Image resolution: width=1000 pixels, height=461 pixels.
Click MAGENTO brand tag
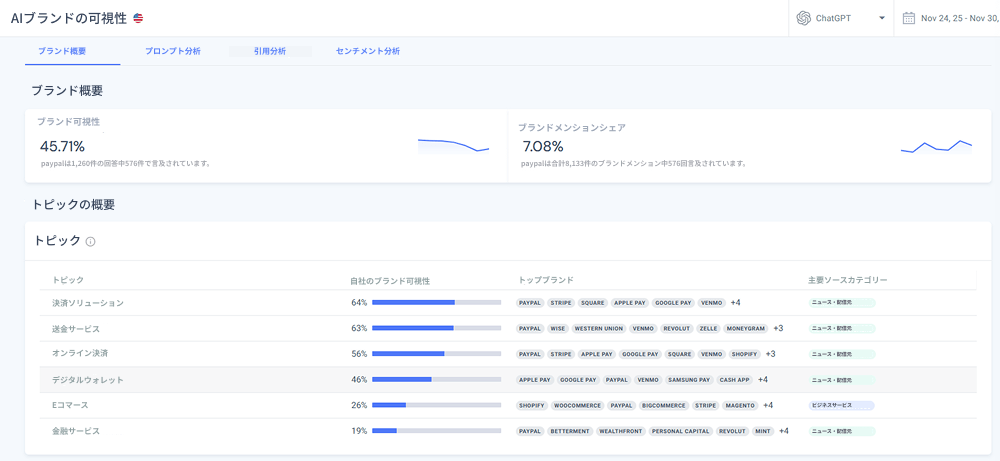tap(740, 405)
